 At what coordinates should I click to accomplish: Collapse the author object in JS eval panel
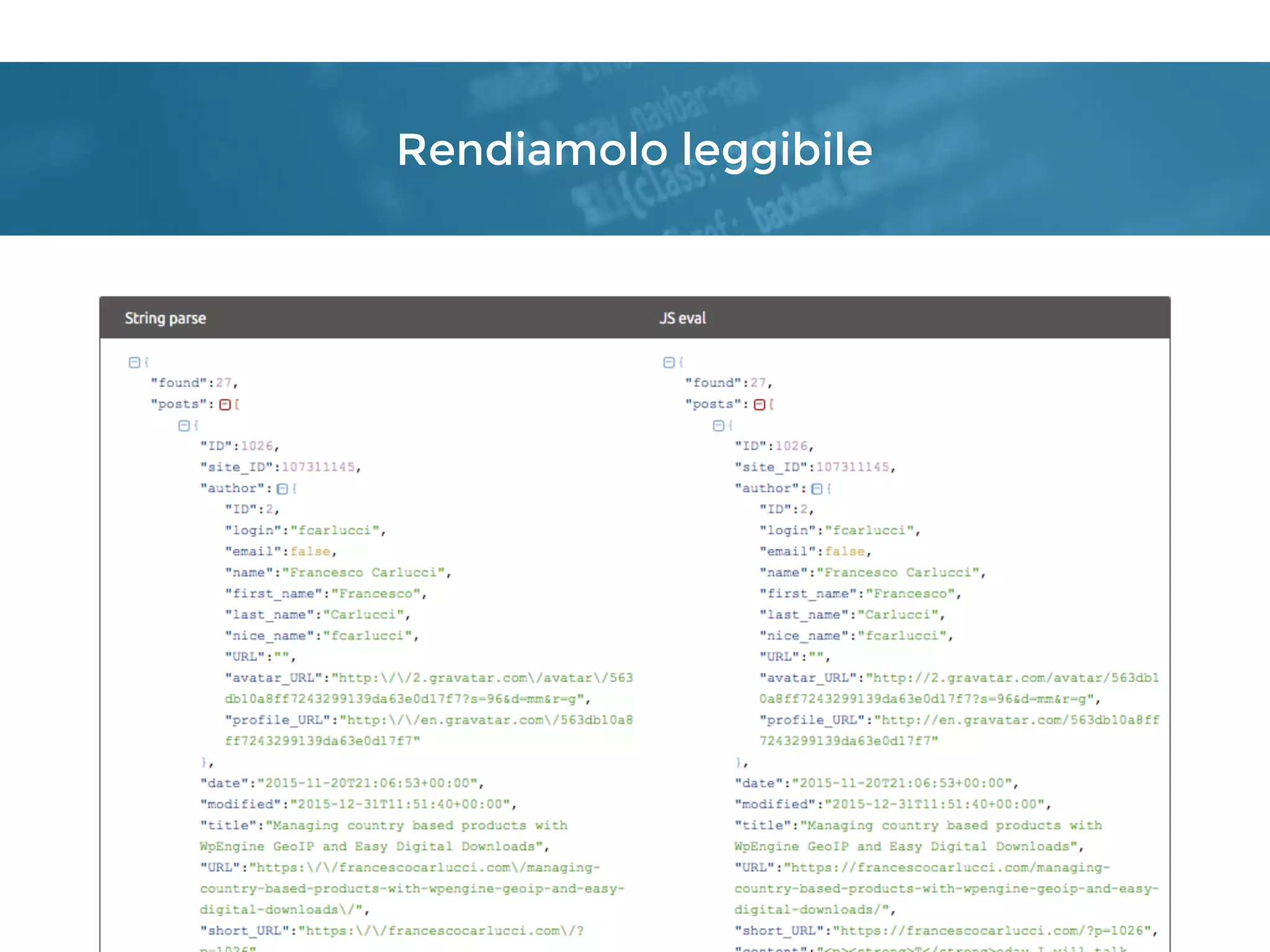coord(817,488)
